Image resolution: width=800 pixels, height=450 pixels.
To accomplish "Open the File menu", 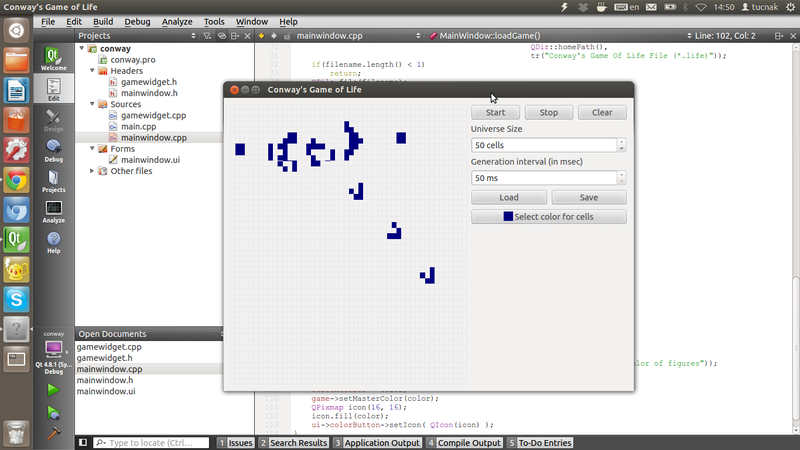I will pos(48,21).
